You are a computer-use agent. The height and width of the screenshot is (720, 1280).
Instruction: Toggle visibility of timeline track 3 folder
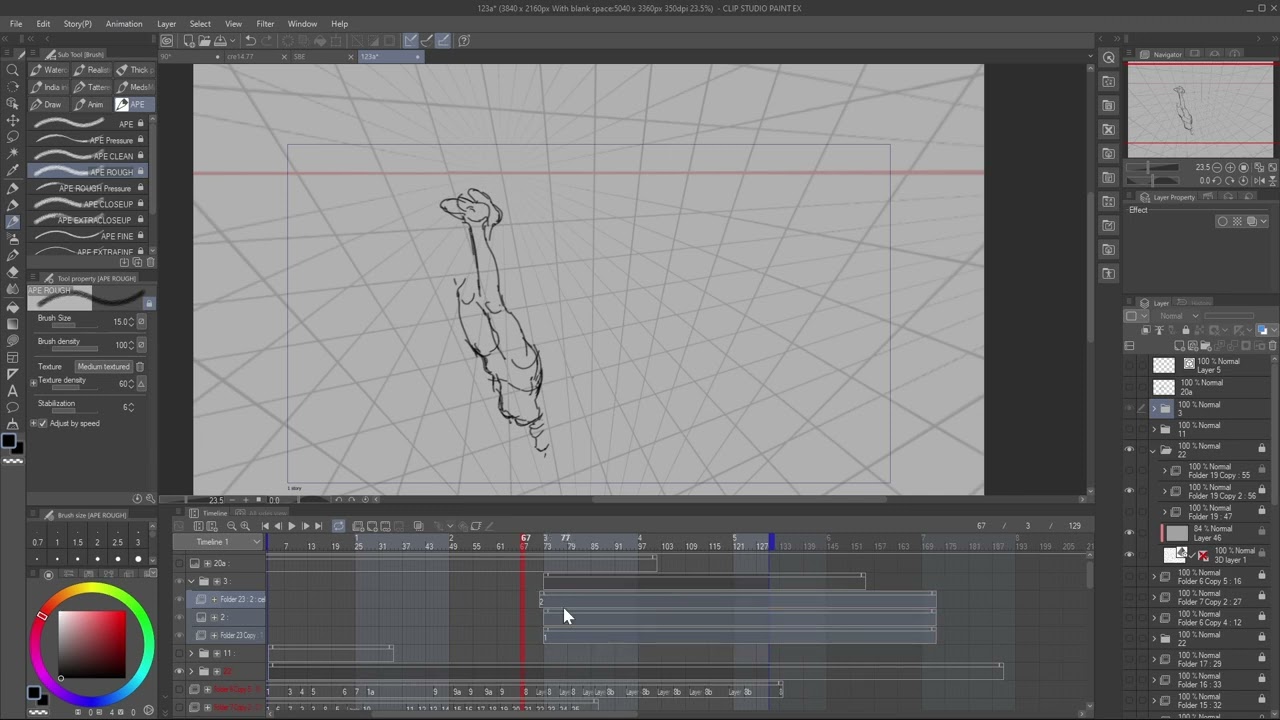click(180, 581)
